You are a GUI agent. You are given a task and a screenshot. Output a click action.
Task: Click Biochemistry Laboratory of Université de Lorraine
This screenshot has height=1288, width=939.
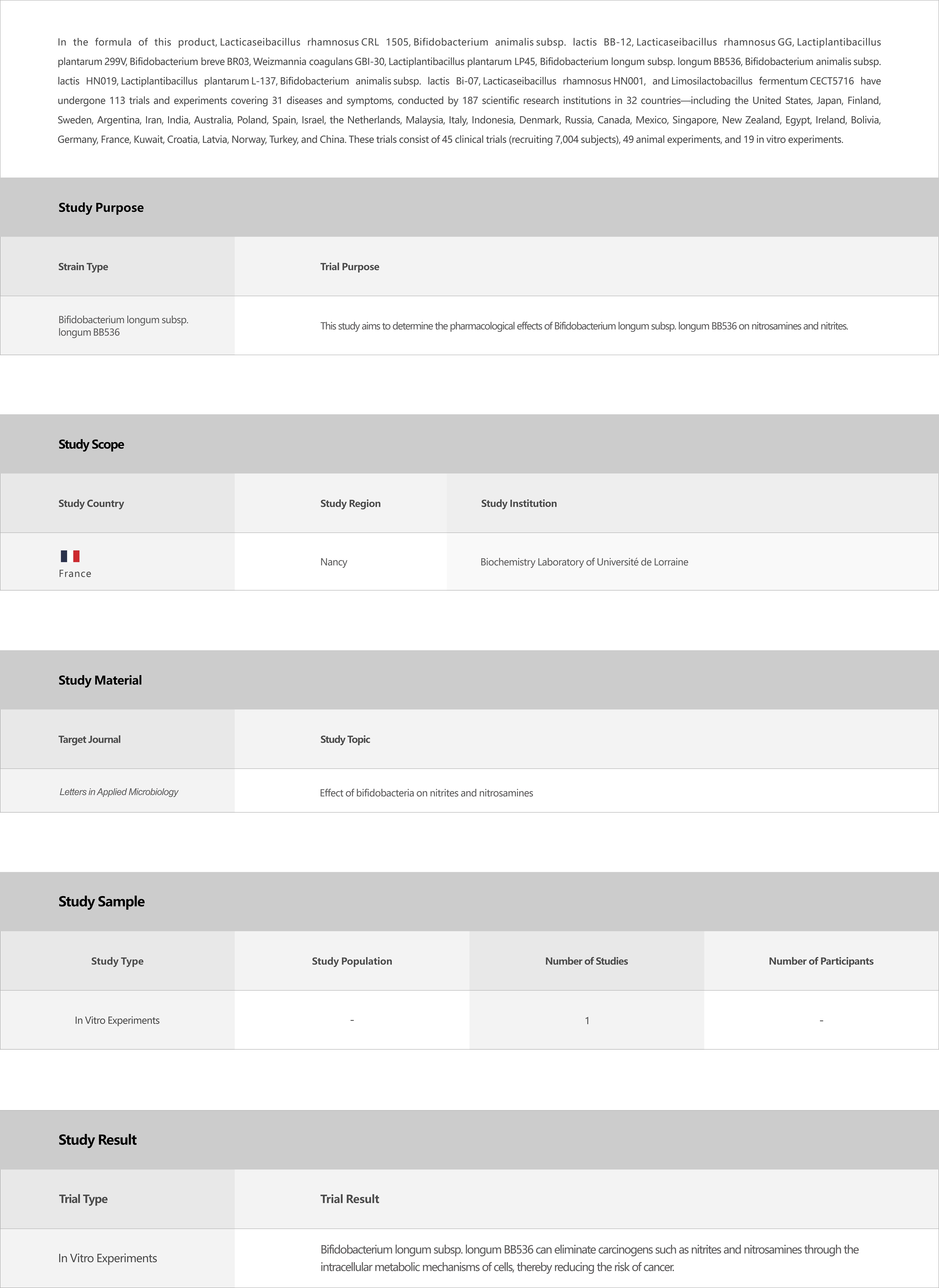coord(584,562)
